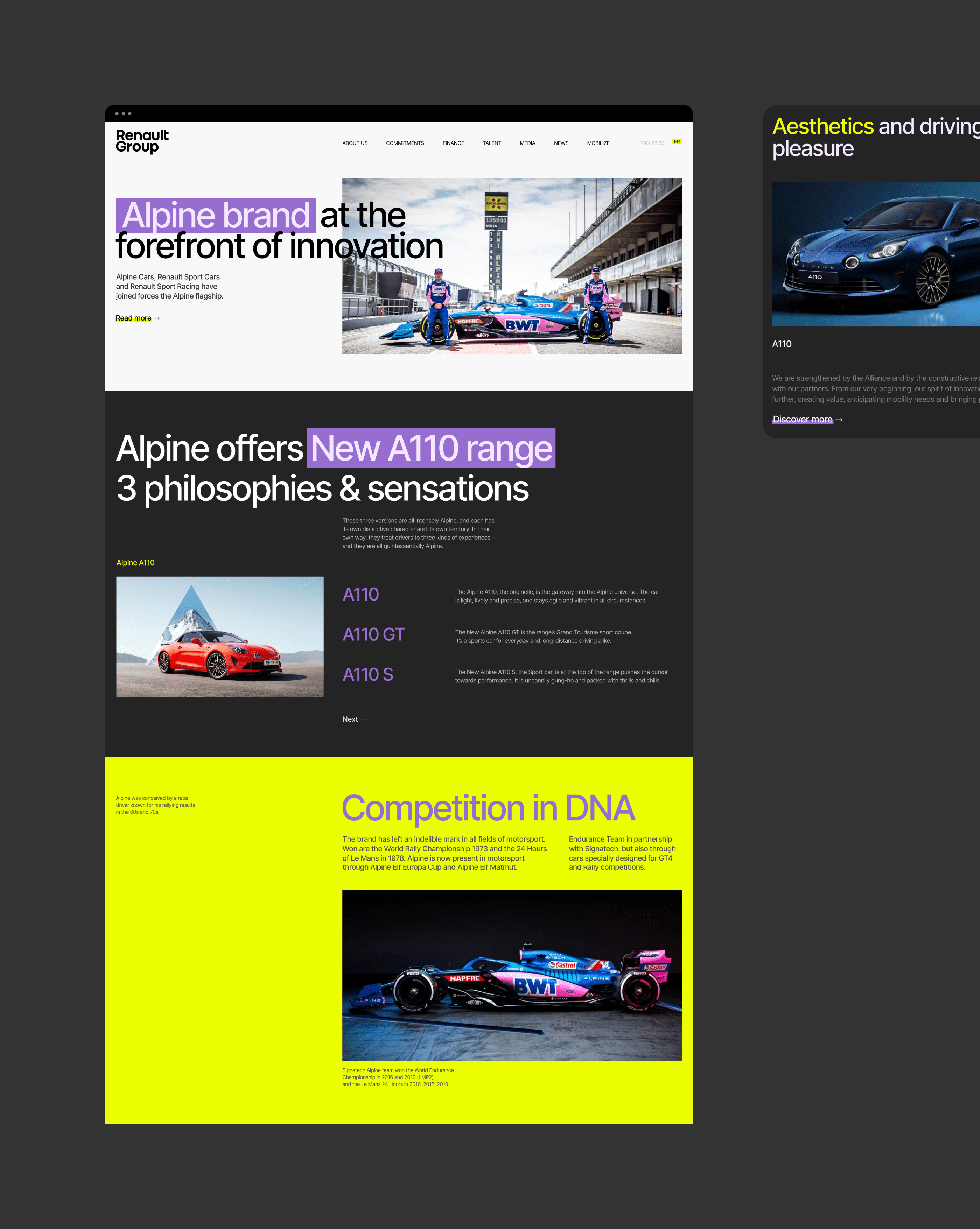Select the A110 model row

[x=360, y=595]
